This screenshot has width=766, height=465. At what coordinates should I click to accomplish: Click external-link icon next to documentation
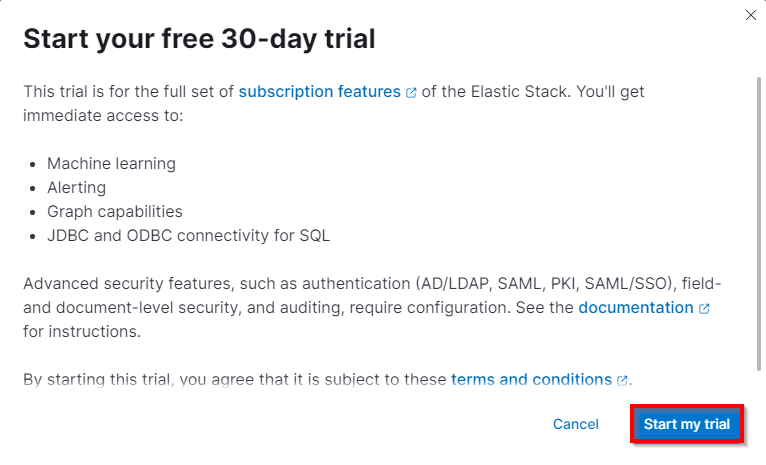(x=704, y=309)
